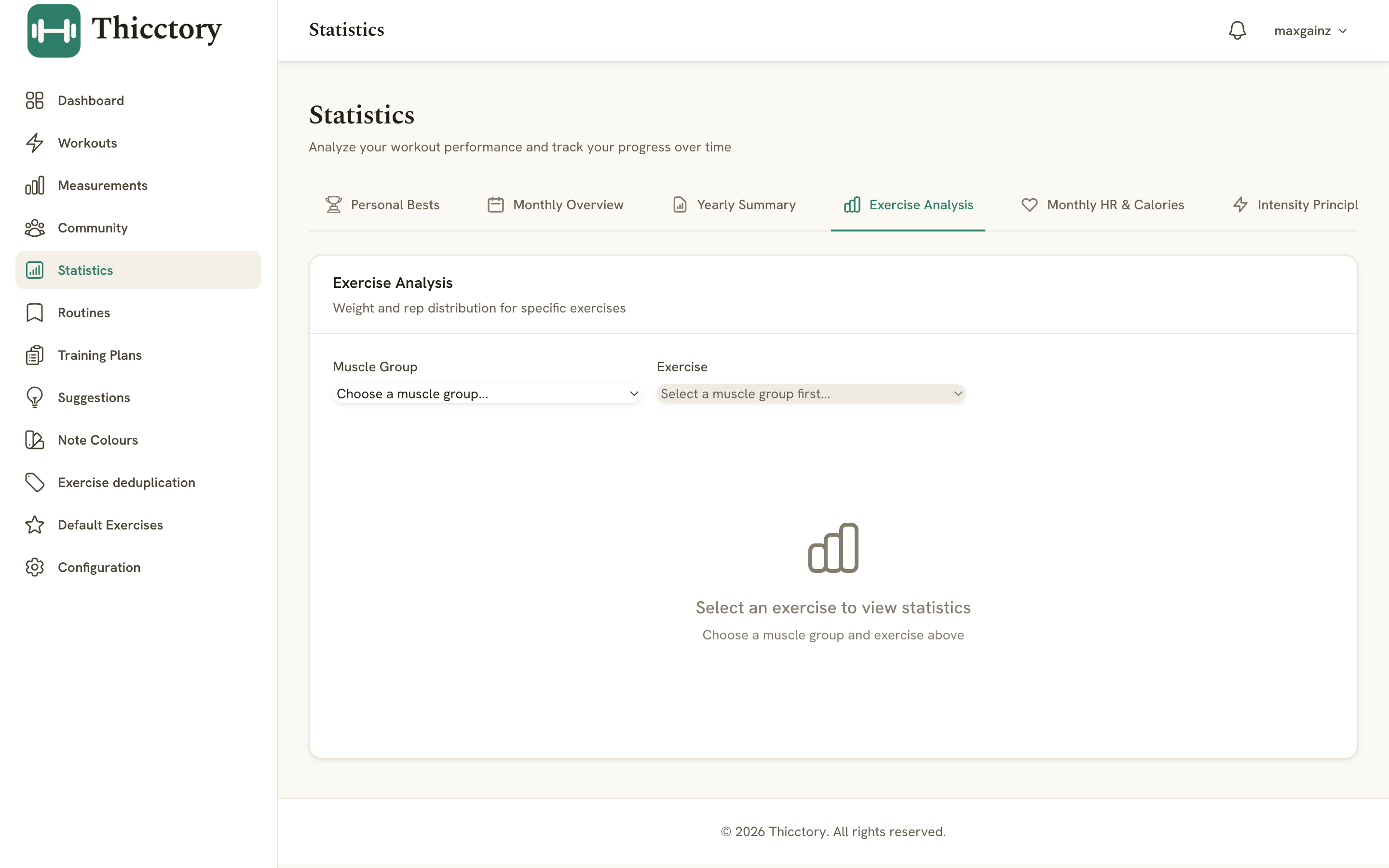Switch to Yearly Summary tab
Viewport: 1389px width, 868px height.
pyautogui.click(x=734, y=205)
